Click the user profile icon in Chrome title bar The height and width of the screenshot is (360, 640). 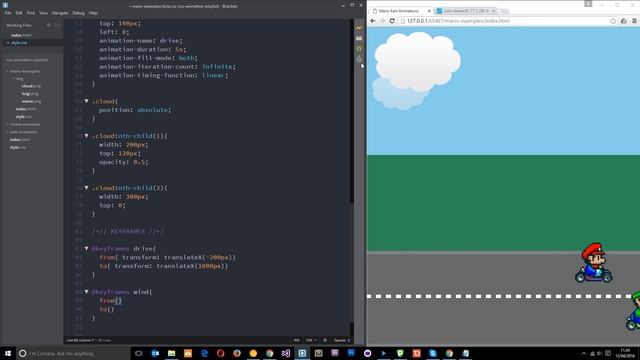point(588,4)
